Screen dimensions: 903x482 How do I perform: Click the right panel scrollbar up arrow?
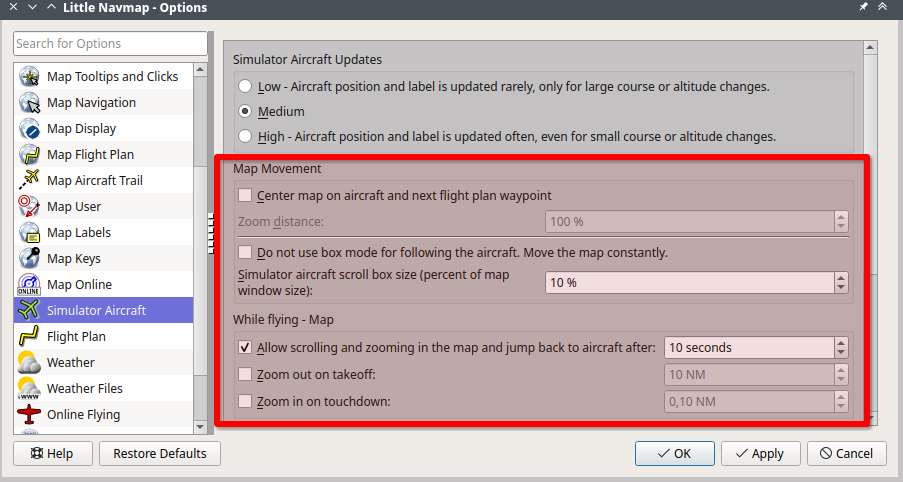tap(870, 48)
